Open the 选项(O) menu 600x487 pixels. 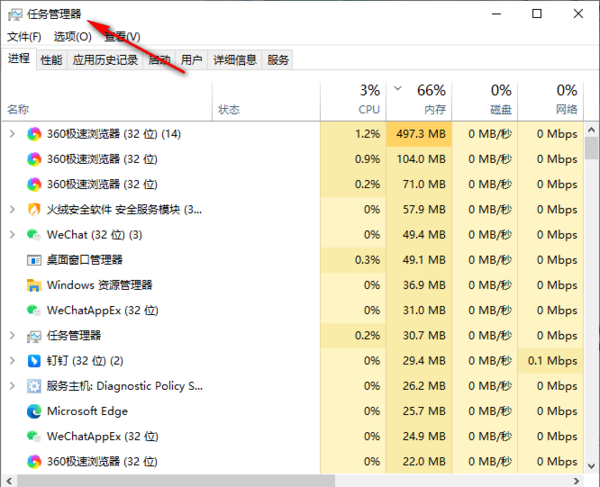[73, 37]
